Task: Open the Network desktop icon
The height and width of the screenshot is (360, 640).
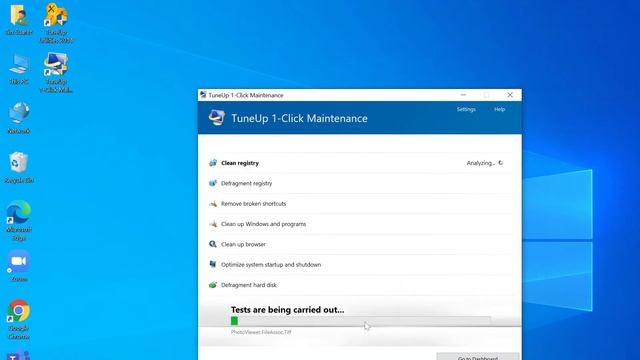Action: tap(19, 118)
